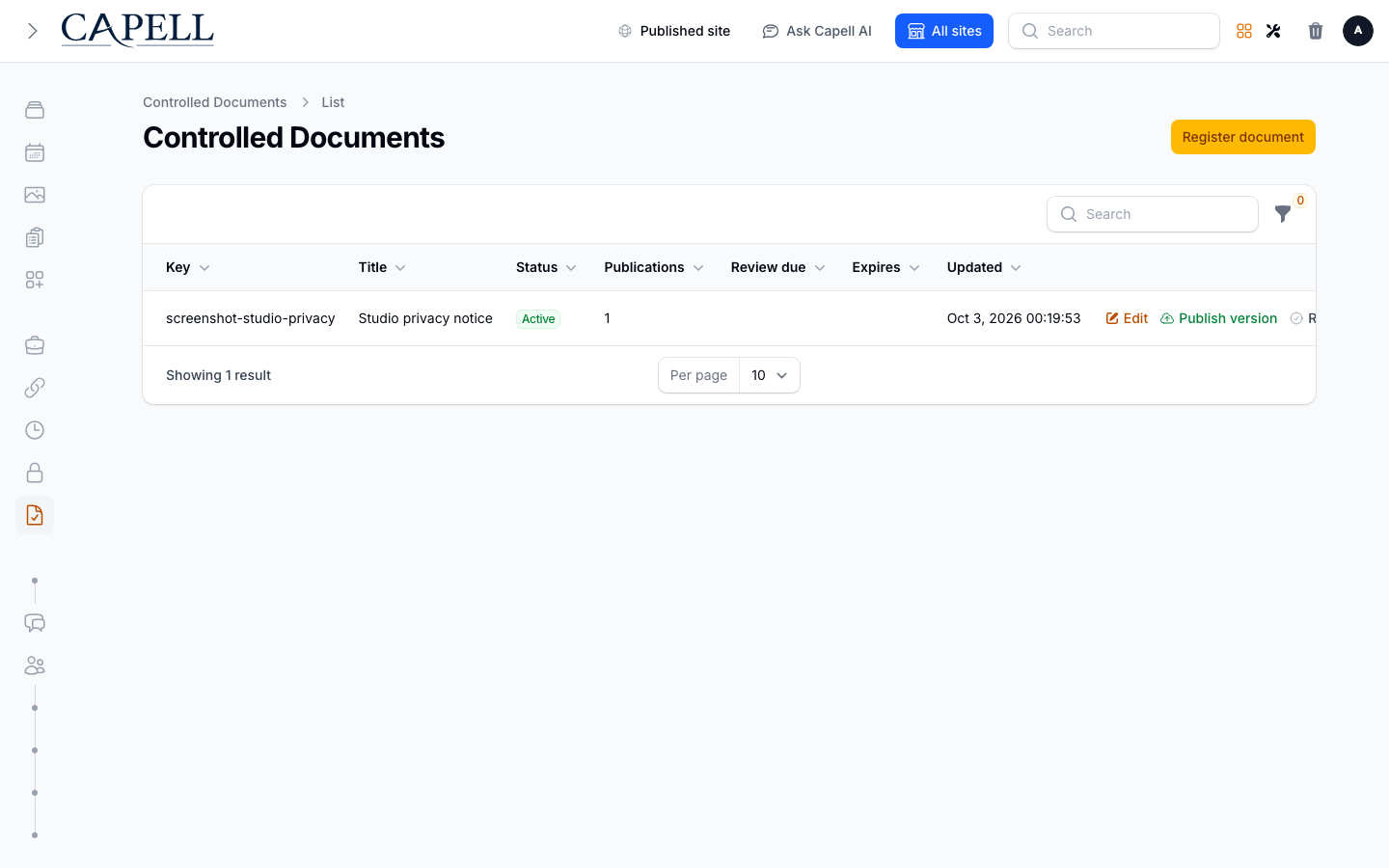Click the Capell logo
The width and height of the screenshot is (1389, 868).
138,30
